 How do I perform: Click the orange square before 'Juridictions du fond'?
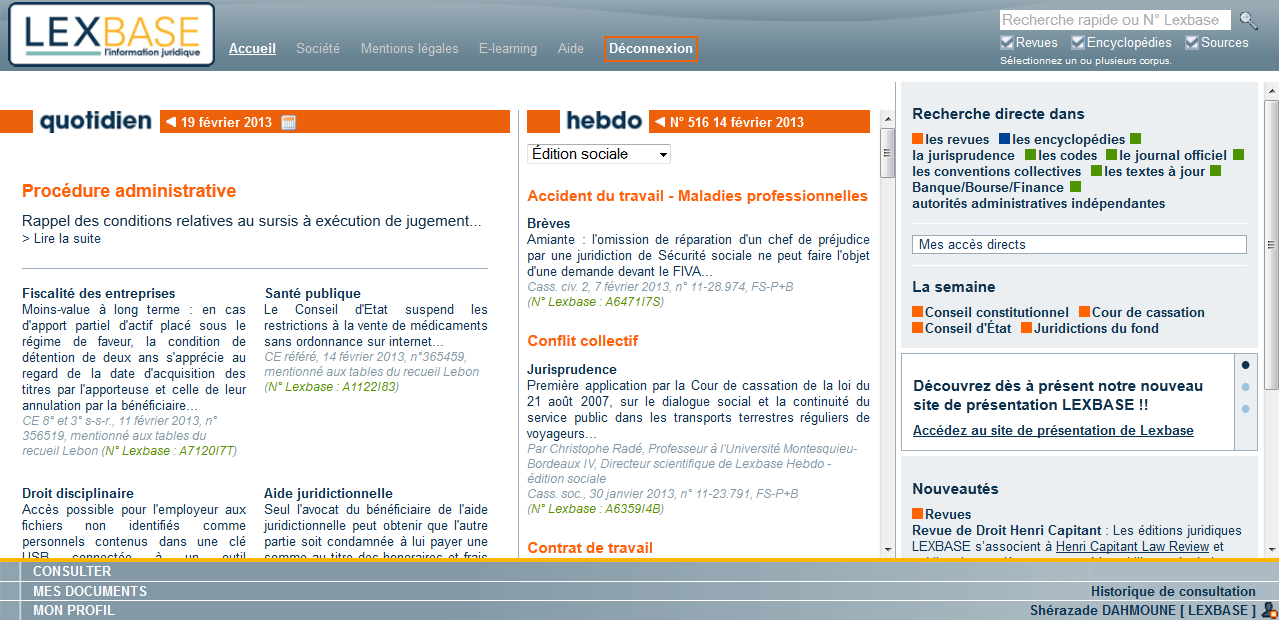pos(1027,329)
